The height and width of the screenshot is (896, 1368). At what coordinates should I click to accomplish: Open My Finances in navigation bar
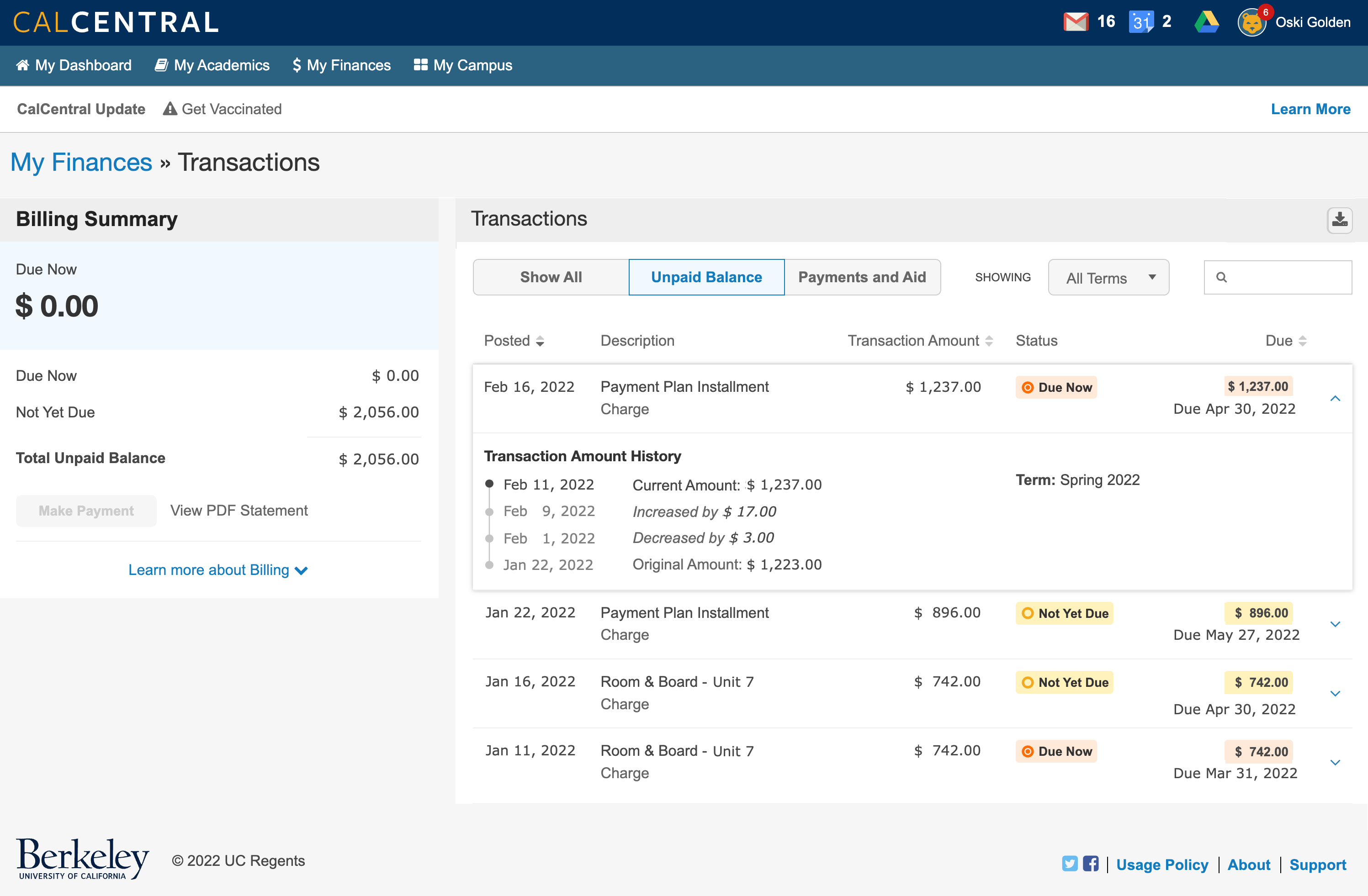coord(342,65)
